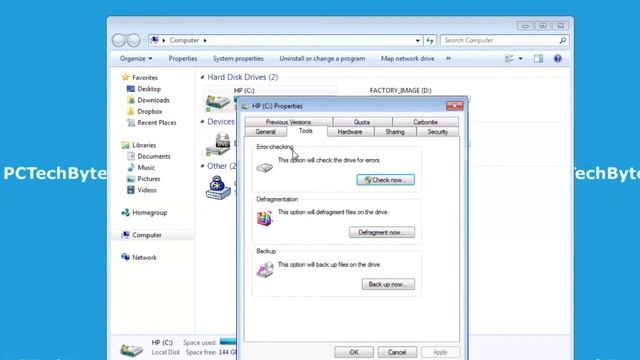Select the HP (C:) drive icon
Image resolution: width=640 pixels, height=360 pixels.
click(218, 102)
